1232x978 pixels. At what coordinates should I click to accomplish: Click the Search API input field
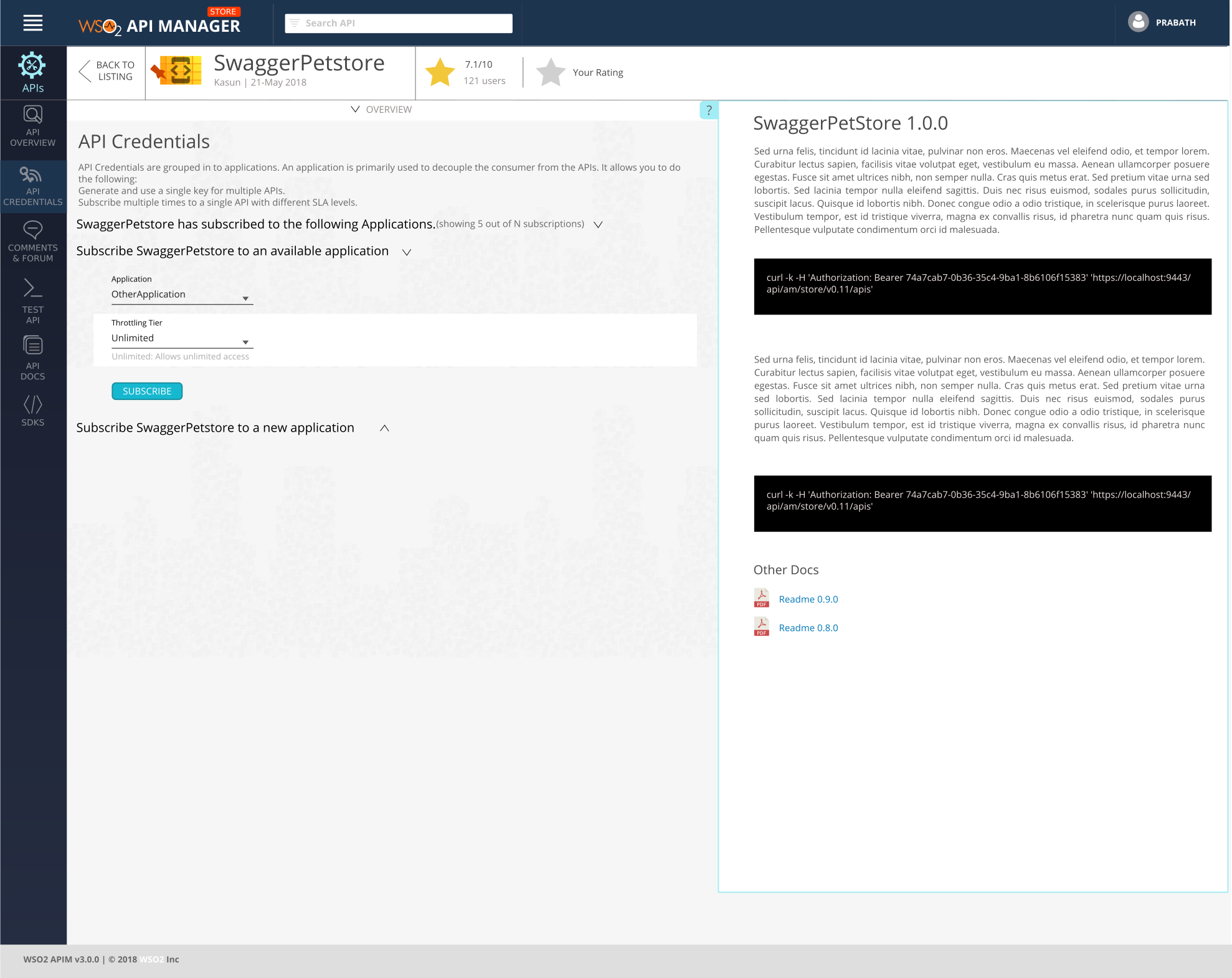pos(399,23)
